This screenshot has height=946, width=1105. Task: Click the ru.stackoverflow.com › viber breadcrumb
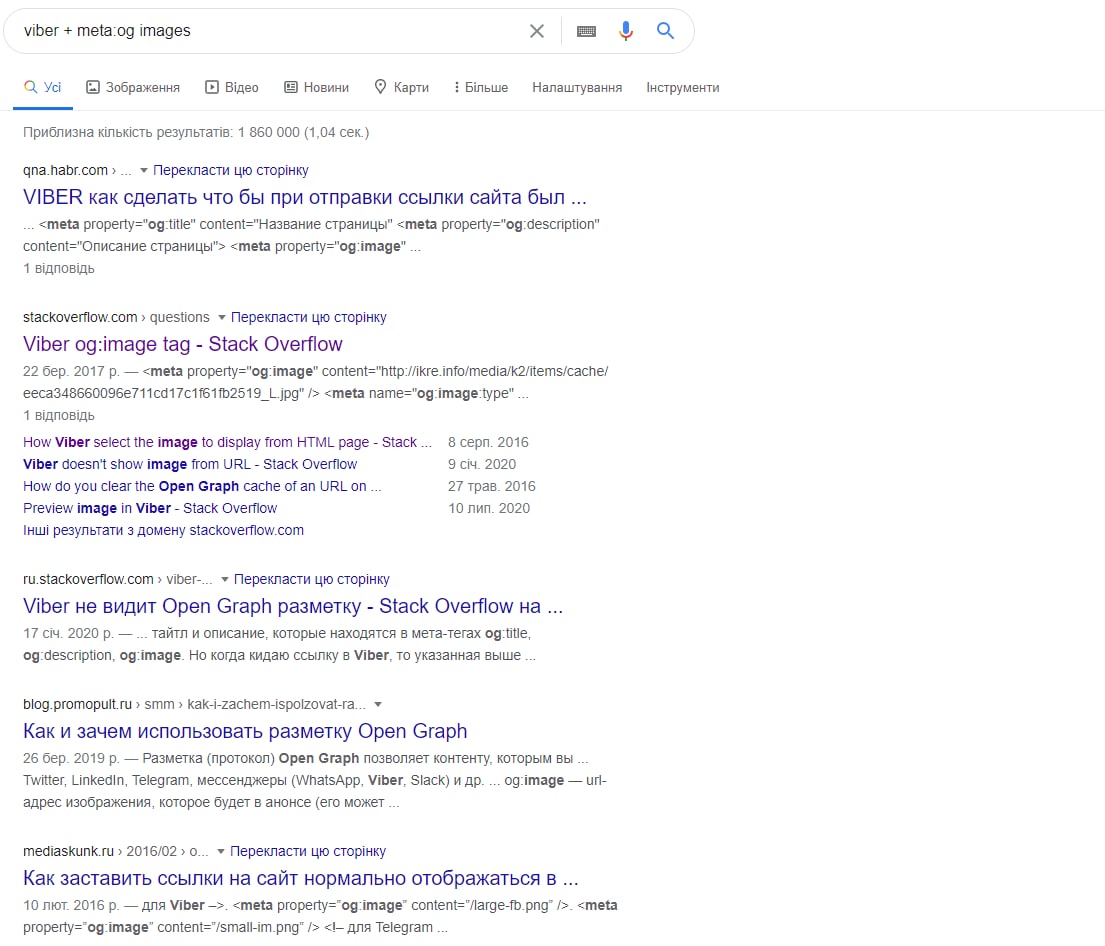click(x=118, y=579)
